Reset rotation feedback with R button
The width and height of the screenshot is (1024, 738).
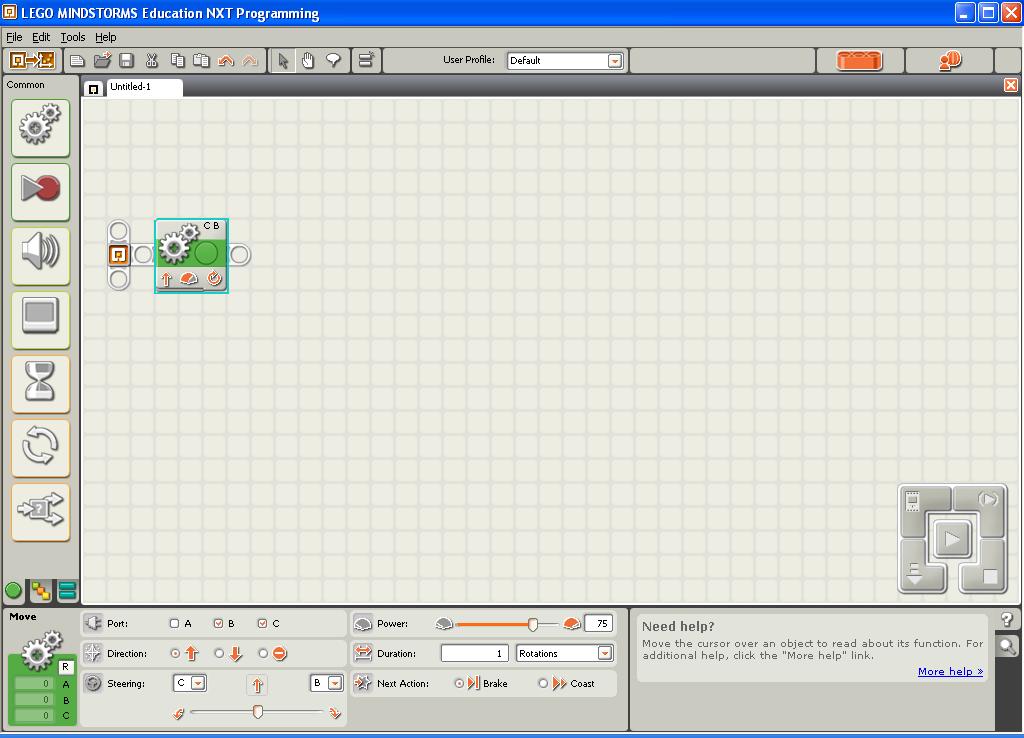click(x=65, y=667)
